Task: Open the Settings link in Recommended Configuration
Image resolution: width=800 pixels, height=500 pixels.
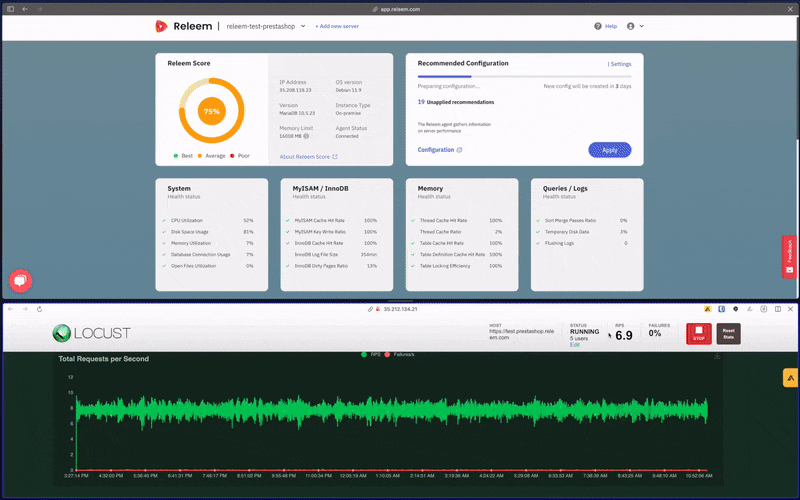Action: (x=620, y=63)
